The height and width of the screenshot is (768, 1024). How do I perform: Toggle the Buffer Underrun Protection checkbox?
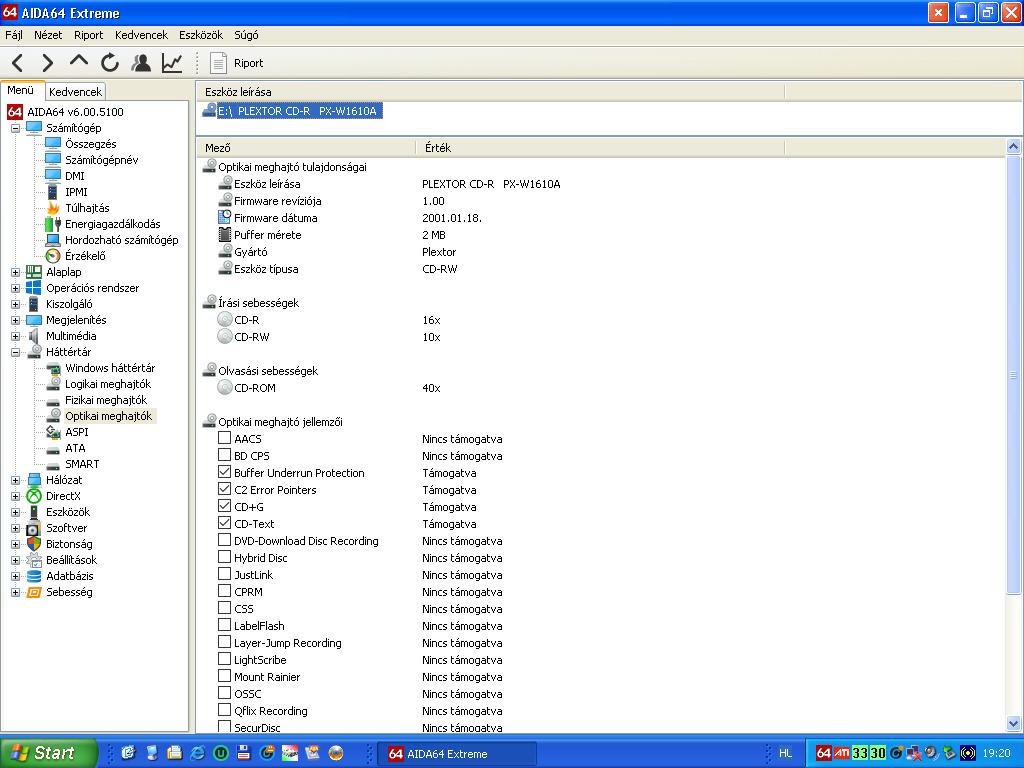224,472
